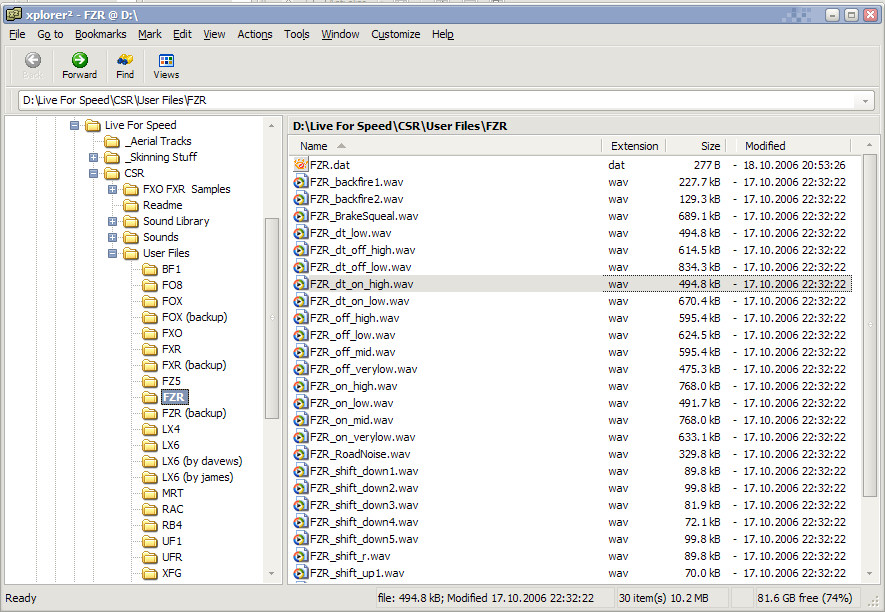Image resolution: width=885 pixels, height=612 pixels.
Task: Click the file list vertical scrollbar thumb
Action: click(x=870, y=325)
